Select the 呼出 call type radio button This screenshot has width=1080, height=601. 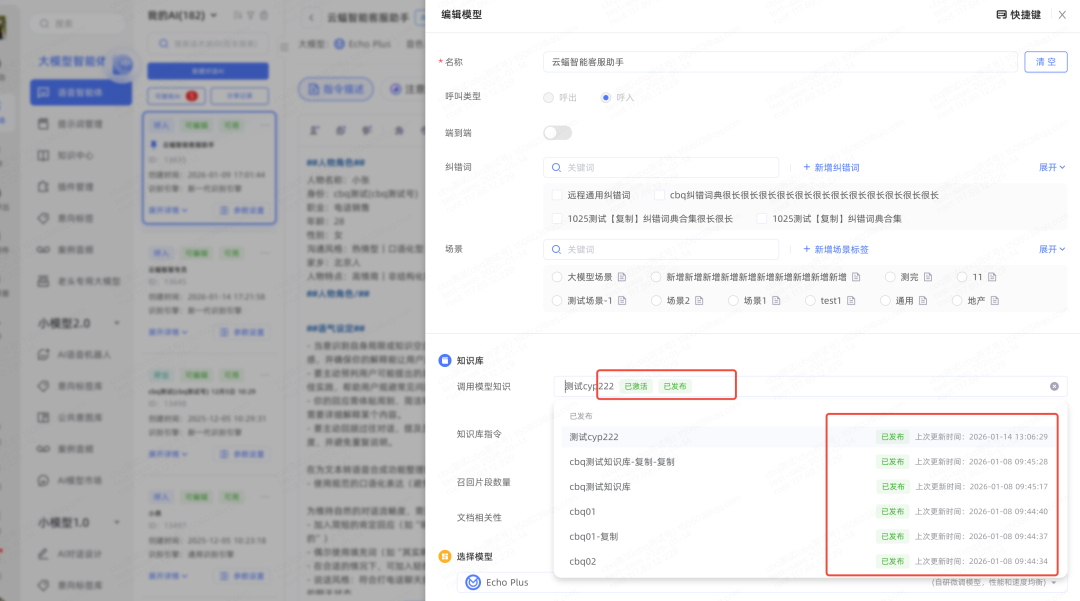tap(548, 97)
